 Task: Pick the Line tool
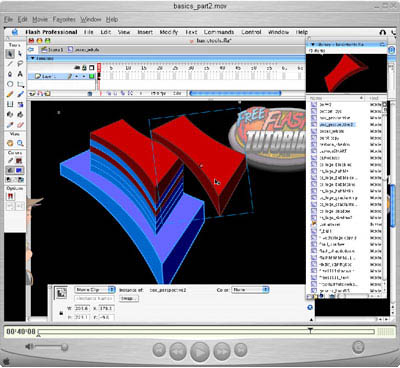pos(10,64)
